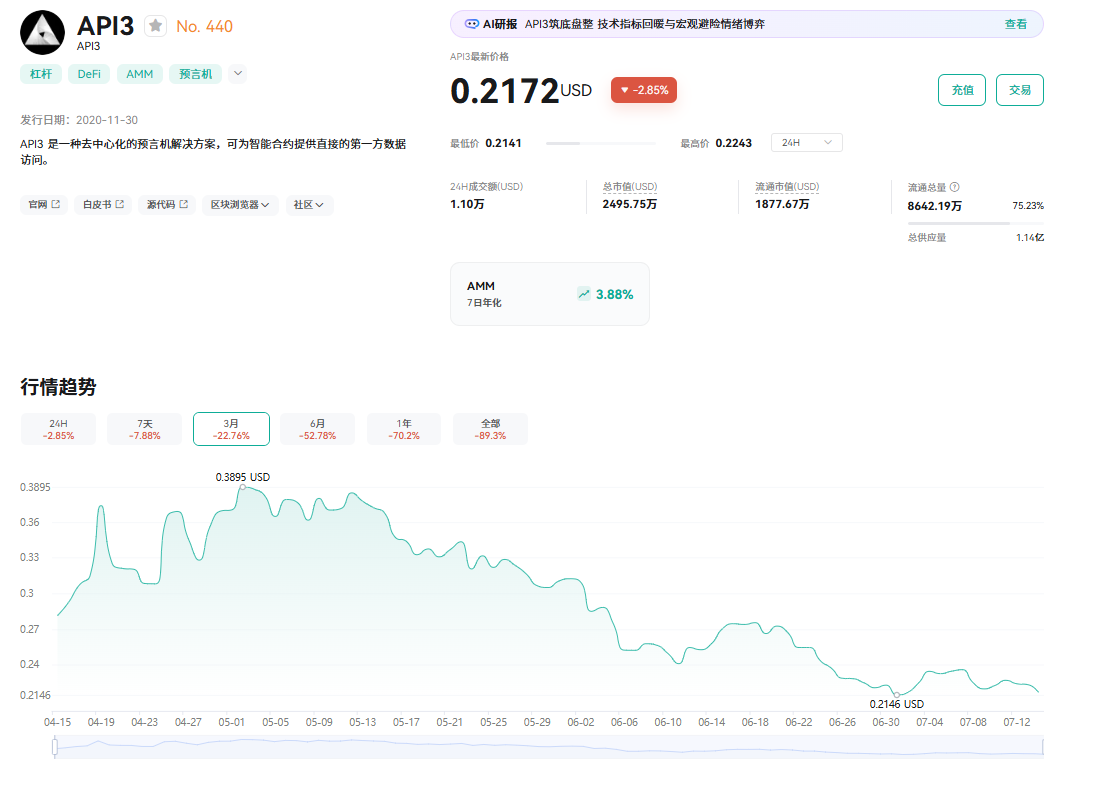1108x806 pixels.
Task: Click the 75.23% circulation ratio
Action: [1027, 206]
